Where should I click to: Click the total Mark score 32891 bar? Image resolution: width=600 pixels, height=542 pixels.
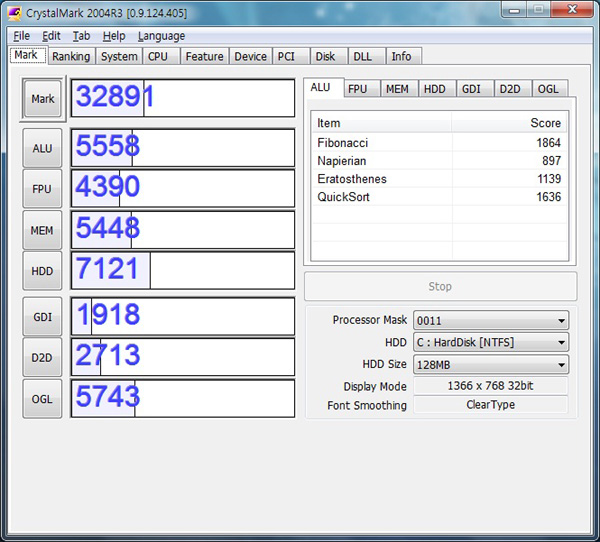[x=183, y=98]
